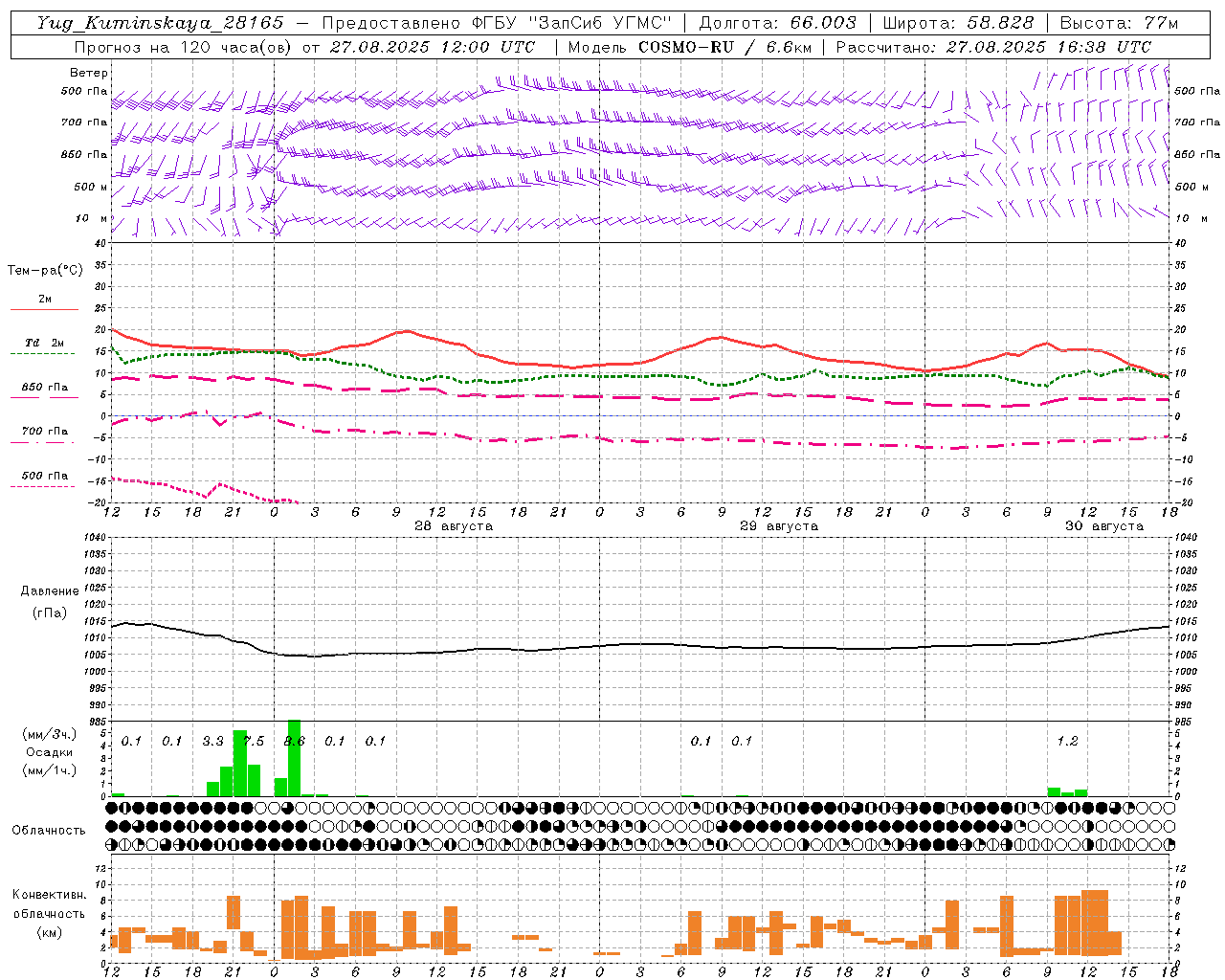Click the "Высота: 77м" header field
The height and width of the screenshot is (980, 1225).
1120,23
